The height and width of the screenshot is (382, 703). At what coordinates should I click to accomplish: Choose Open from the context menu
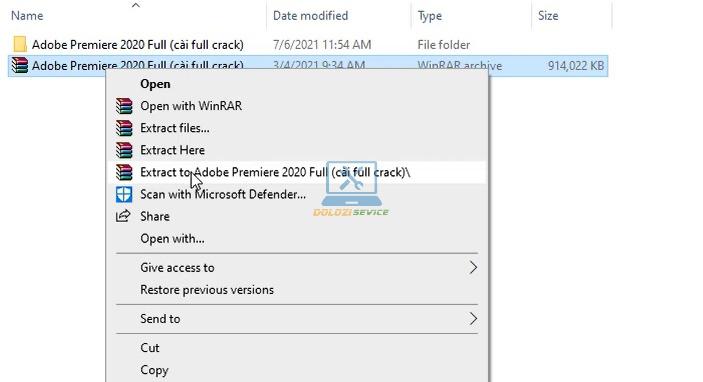tap(155, 84)
